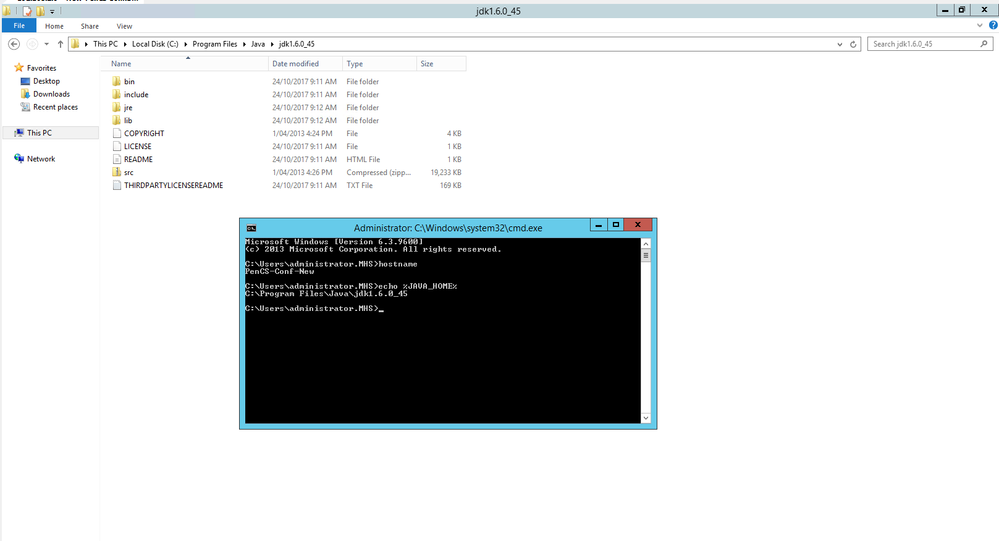Click This PC in breadcrumb path
The image size is (999, 541).
point(105,44)
